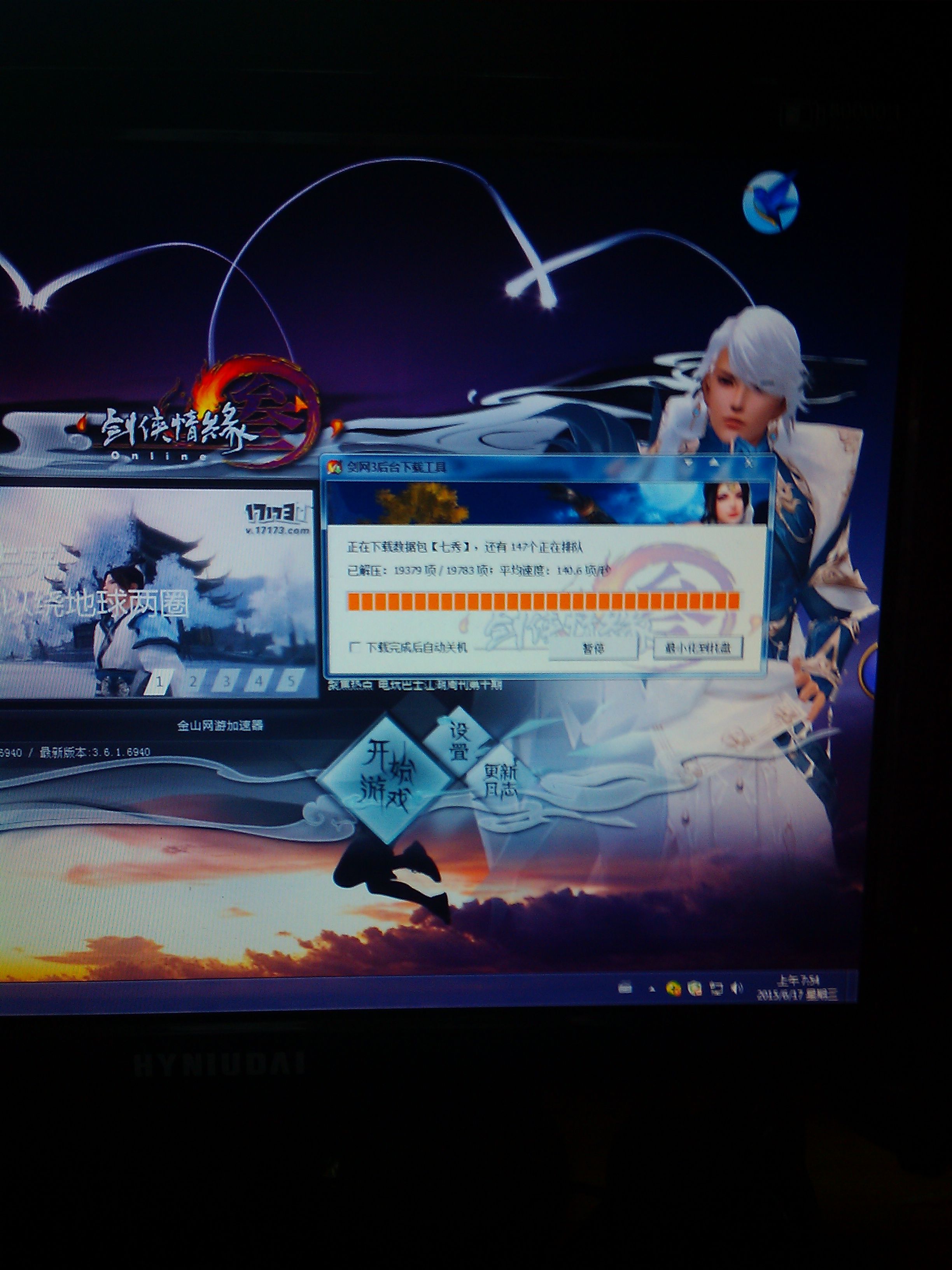This screenshot has width=952, height=1270.
Task: Click the blue bird desktop icon
Action: pyautogui.click(x=771, y=202)
